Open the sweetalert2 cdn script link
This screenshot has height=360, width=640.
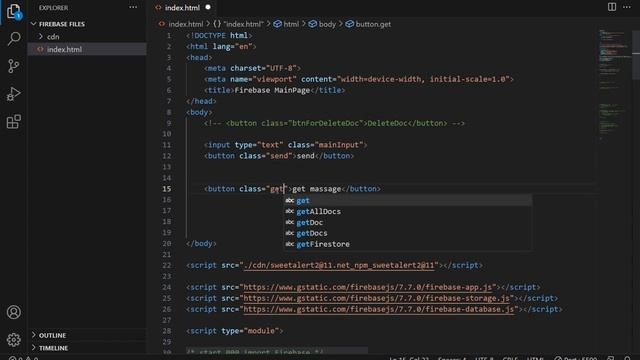(339, 265)
